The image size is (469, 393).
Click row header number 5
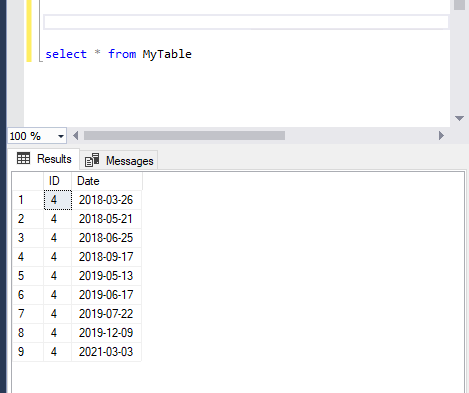[28, 276]
